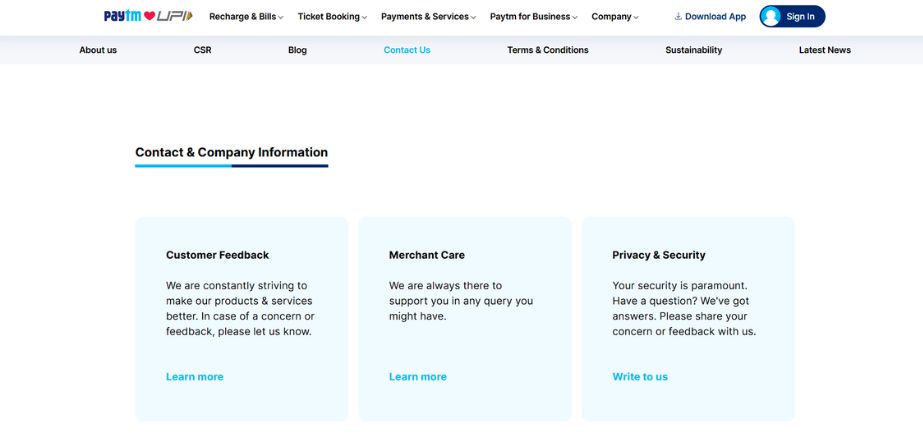
Task: Open the CSR page
Action: (x=203, y=50)
